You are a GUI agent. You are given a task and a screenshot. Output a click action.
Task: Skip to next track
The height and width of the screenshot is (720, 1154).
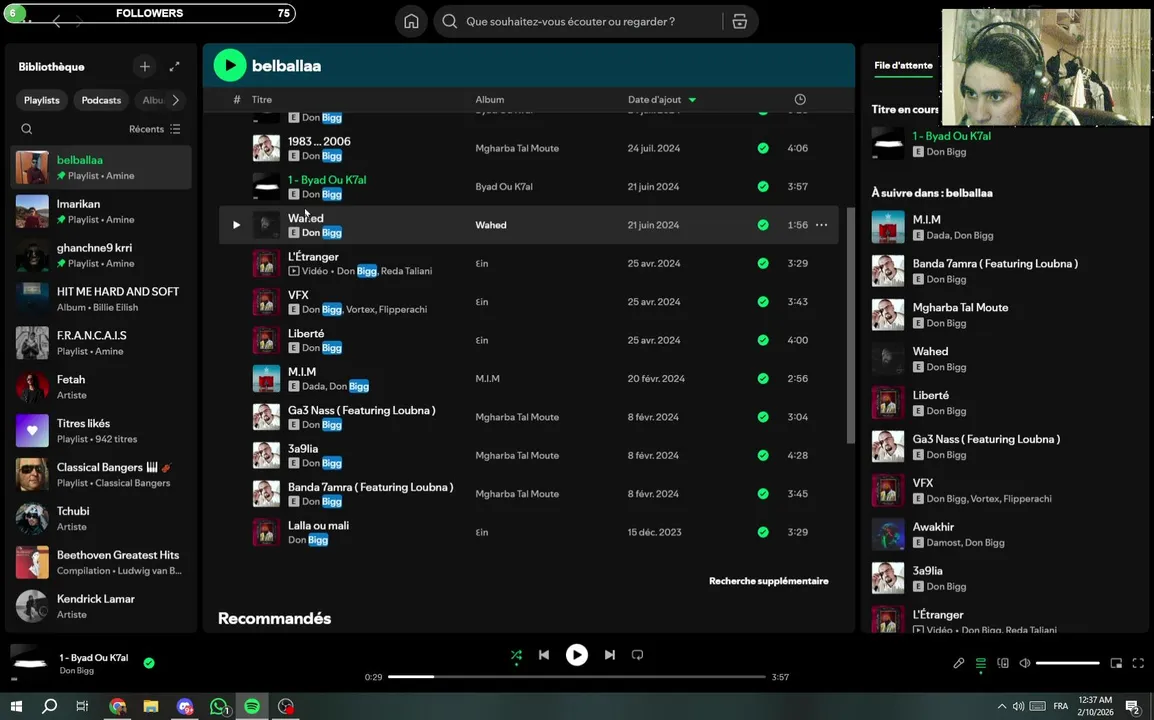(609, 655)
